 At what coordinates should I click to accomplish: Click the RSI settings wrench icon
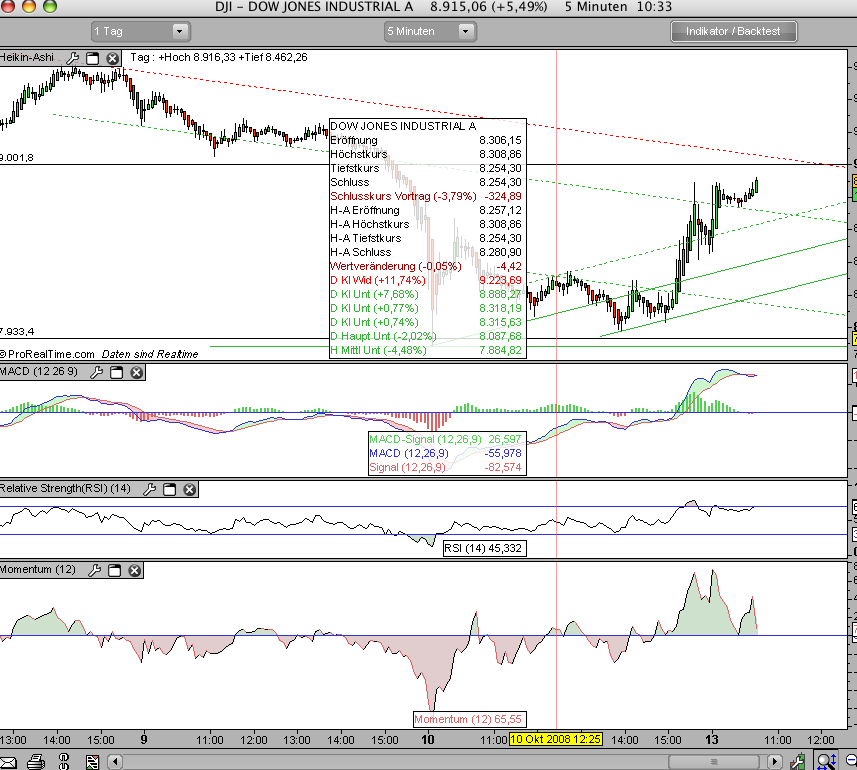pos(149,489)
